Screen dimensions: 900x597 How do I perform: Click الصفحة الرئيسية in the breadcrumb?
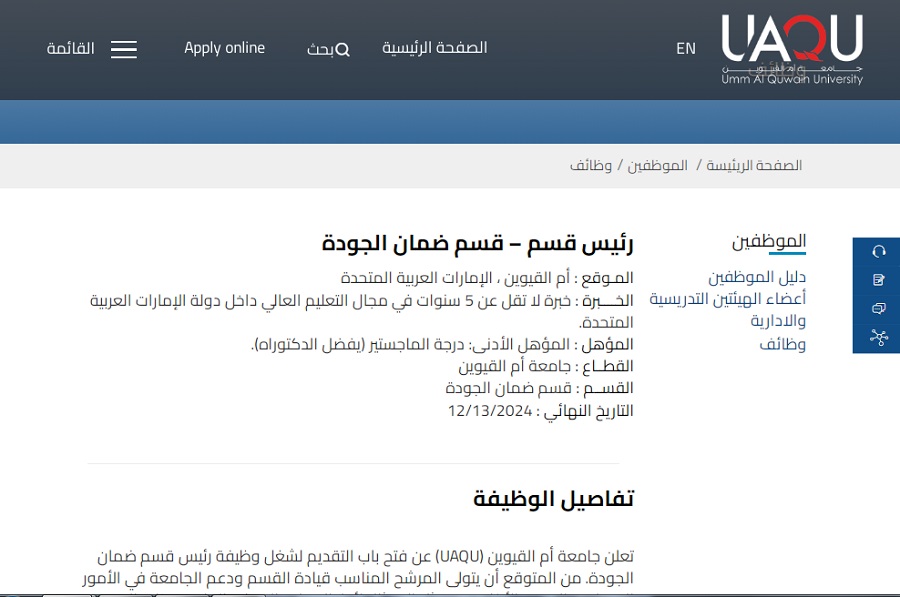pos(754,166)
